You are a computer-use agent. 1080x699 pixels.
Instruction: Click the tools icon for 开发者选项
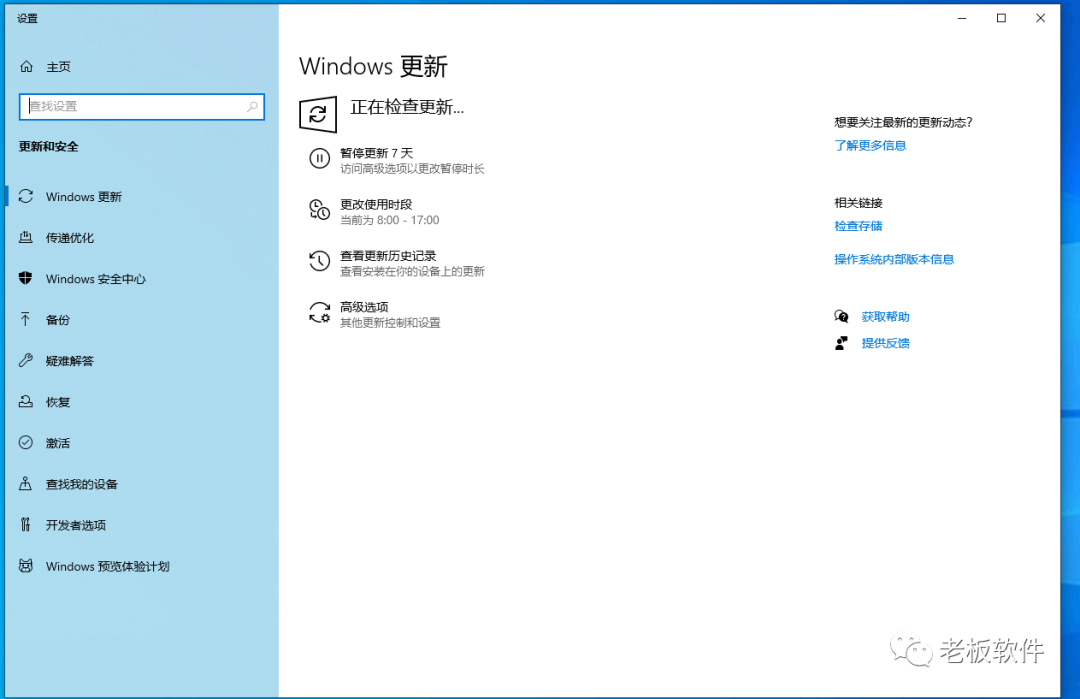26,525
